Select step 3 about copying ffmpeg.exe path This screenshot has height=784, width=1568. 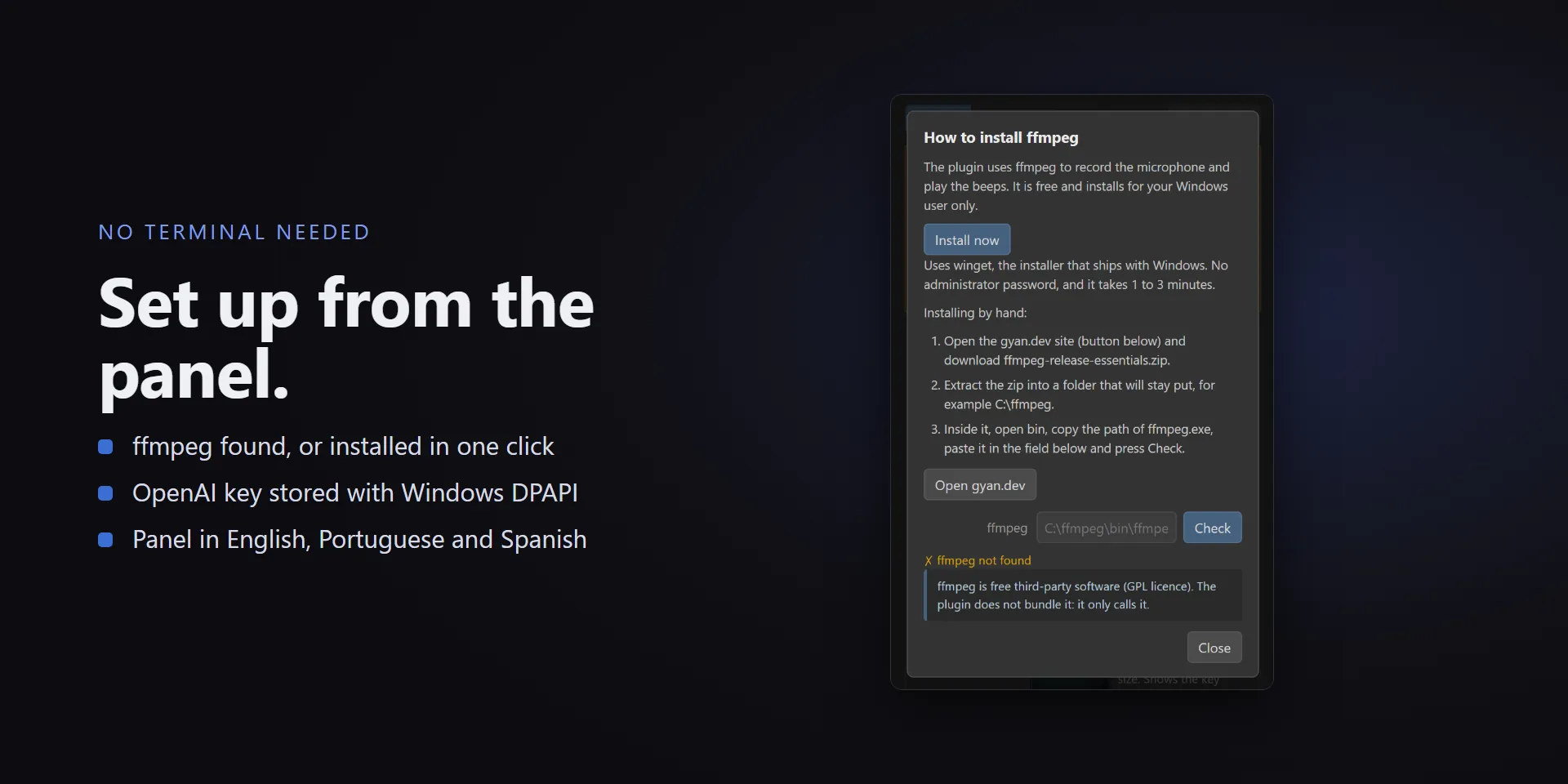tap(1072, 439)
